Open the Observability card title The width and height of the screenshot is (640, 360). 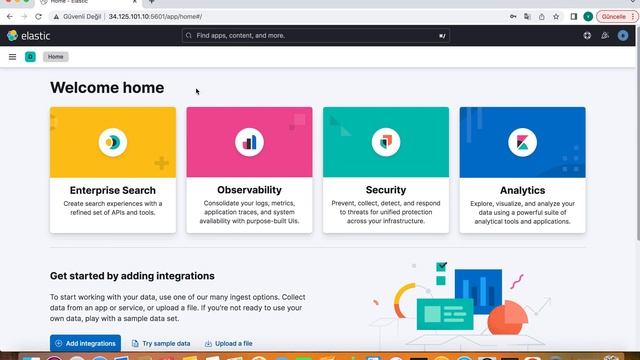click(249, 190)
